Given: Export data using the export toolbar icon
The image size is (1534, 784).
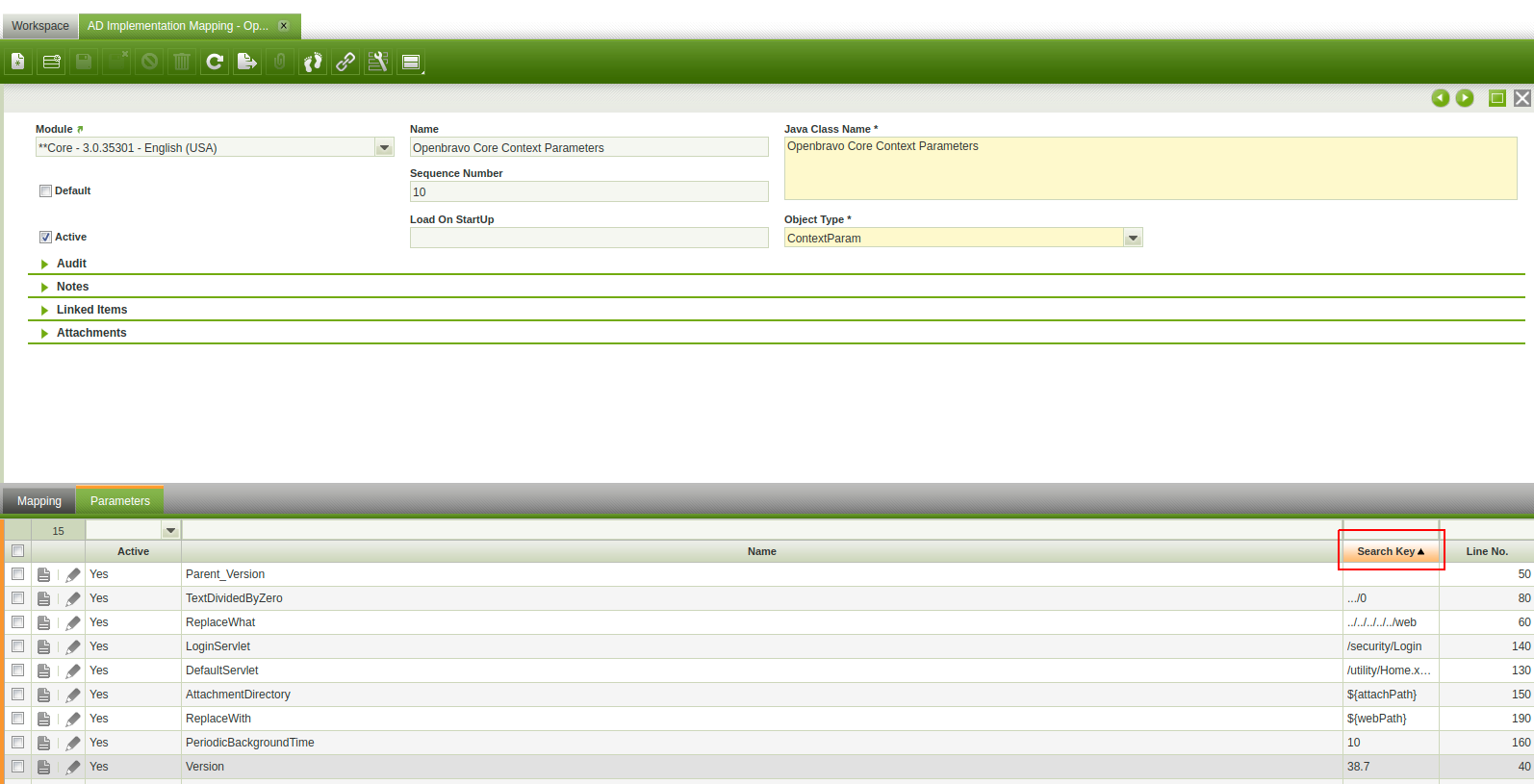Looking at the screenshot, I should click(x=247, y=62).
